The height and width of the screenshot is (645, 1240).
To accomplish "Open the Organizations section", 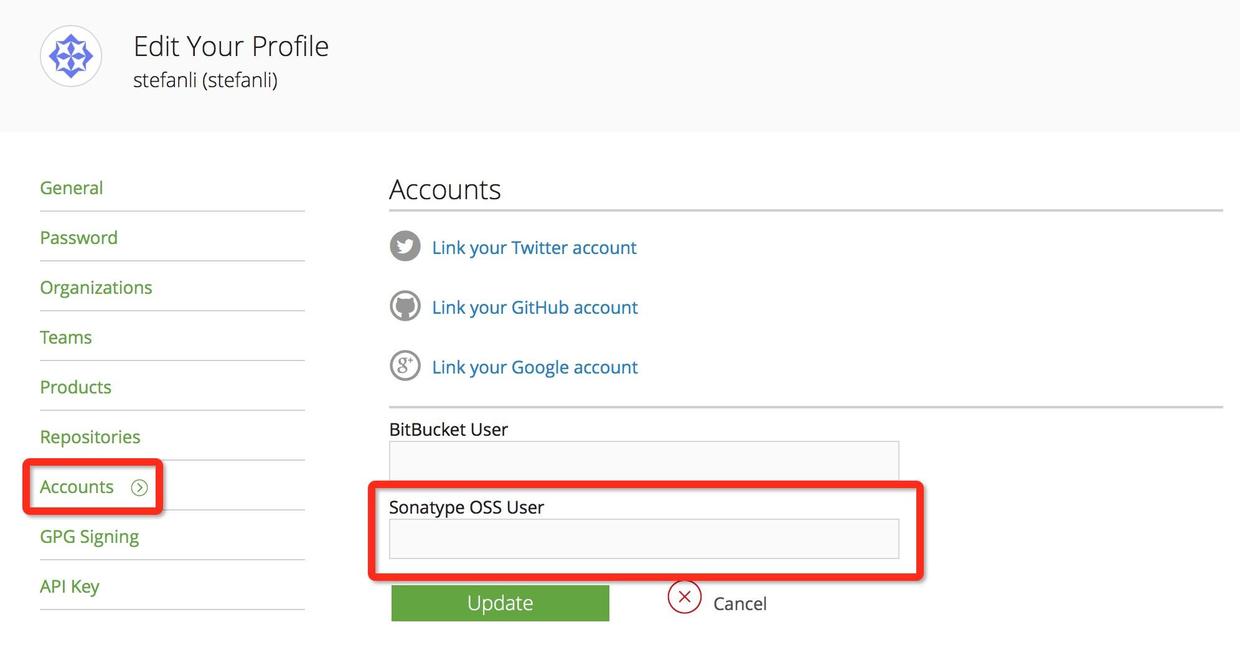I will click(x=96, y=288).
